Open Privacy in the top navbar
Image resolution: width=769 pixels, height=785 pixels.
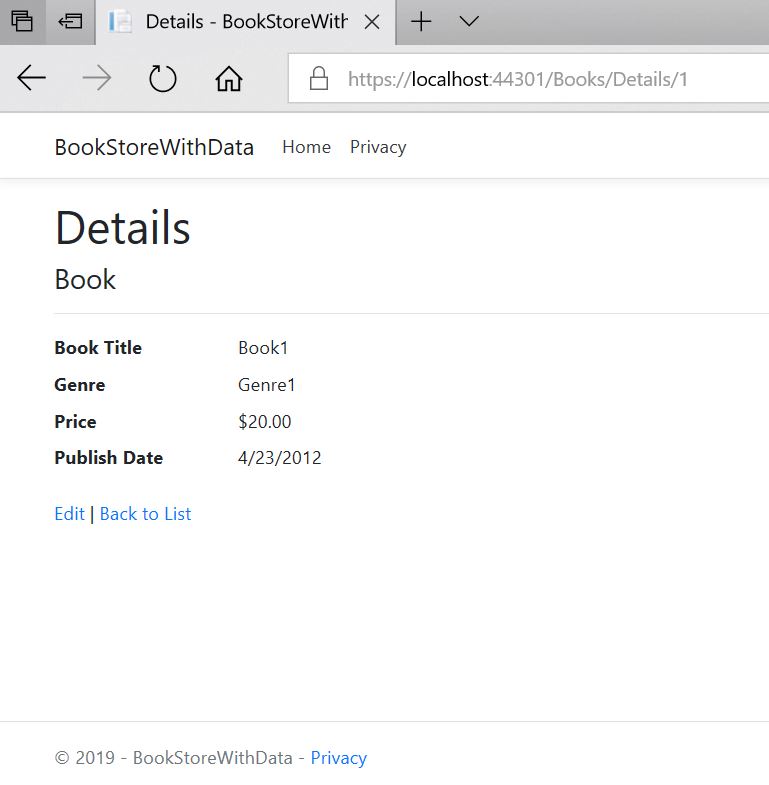tap(378, 147)
